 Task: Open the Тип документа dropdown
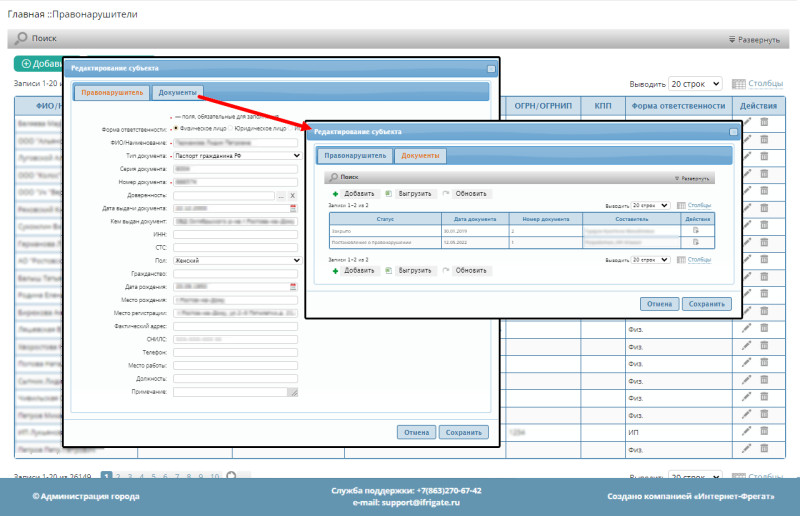click(x=236, y=155)
